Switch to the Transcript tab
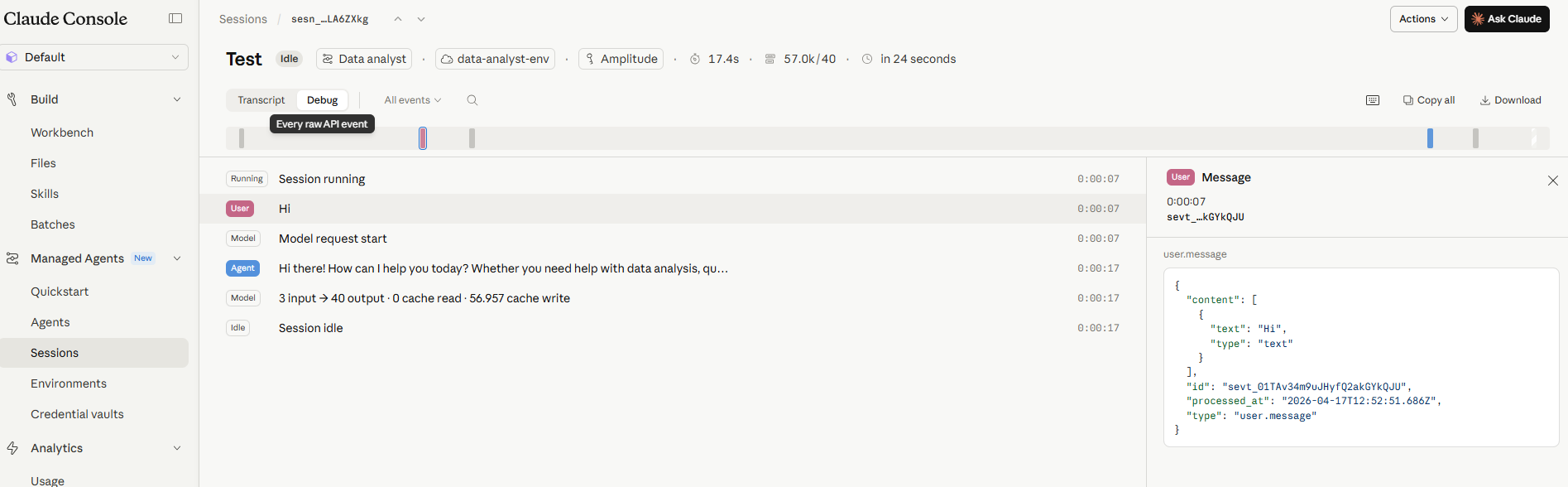This screenshot has width=1568, height=487. click(261, 100)
